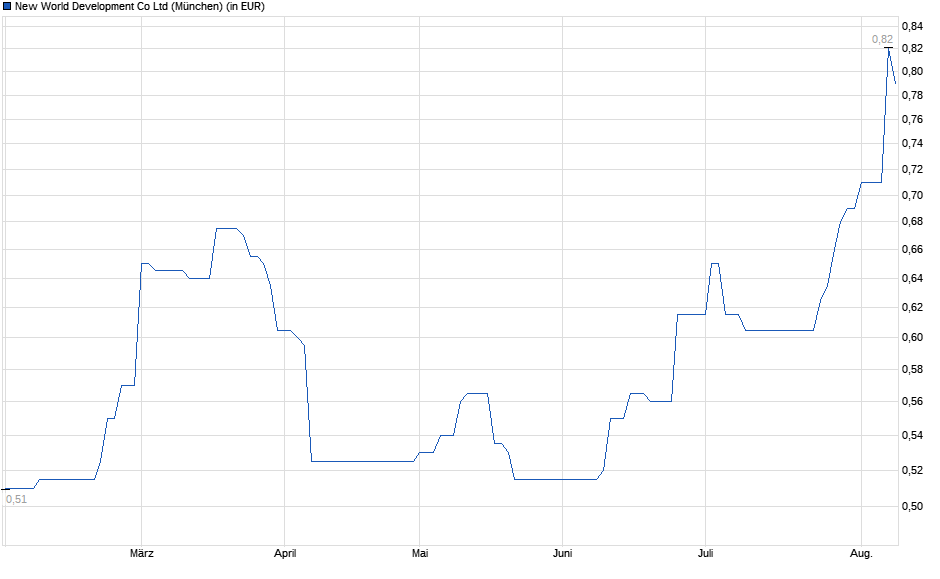Viewport: 940px width, 579px height.
Task: Click the 0,51 starting value label
Action: click(x=16, y=499)
